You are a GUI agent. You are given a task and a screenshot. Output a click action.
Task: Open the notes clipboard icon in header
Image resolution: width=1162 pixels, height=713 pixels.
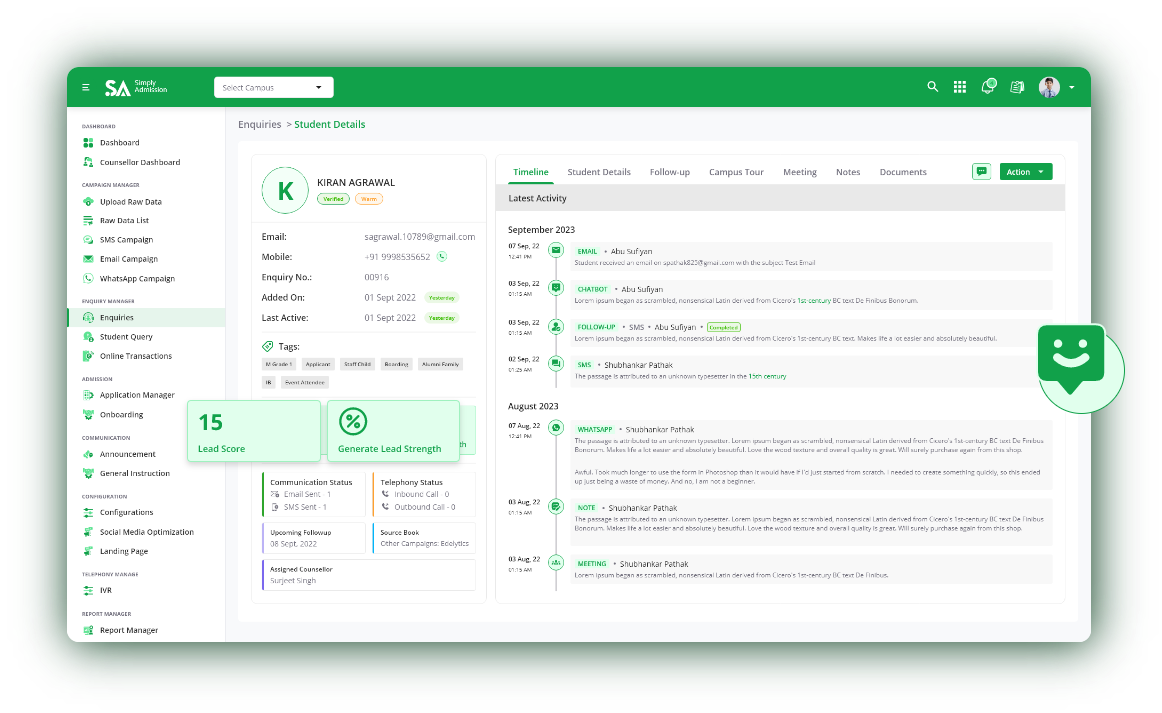coord(1017,87)
